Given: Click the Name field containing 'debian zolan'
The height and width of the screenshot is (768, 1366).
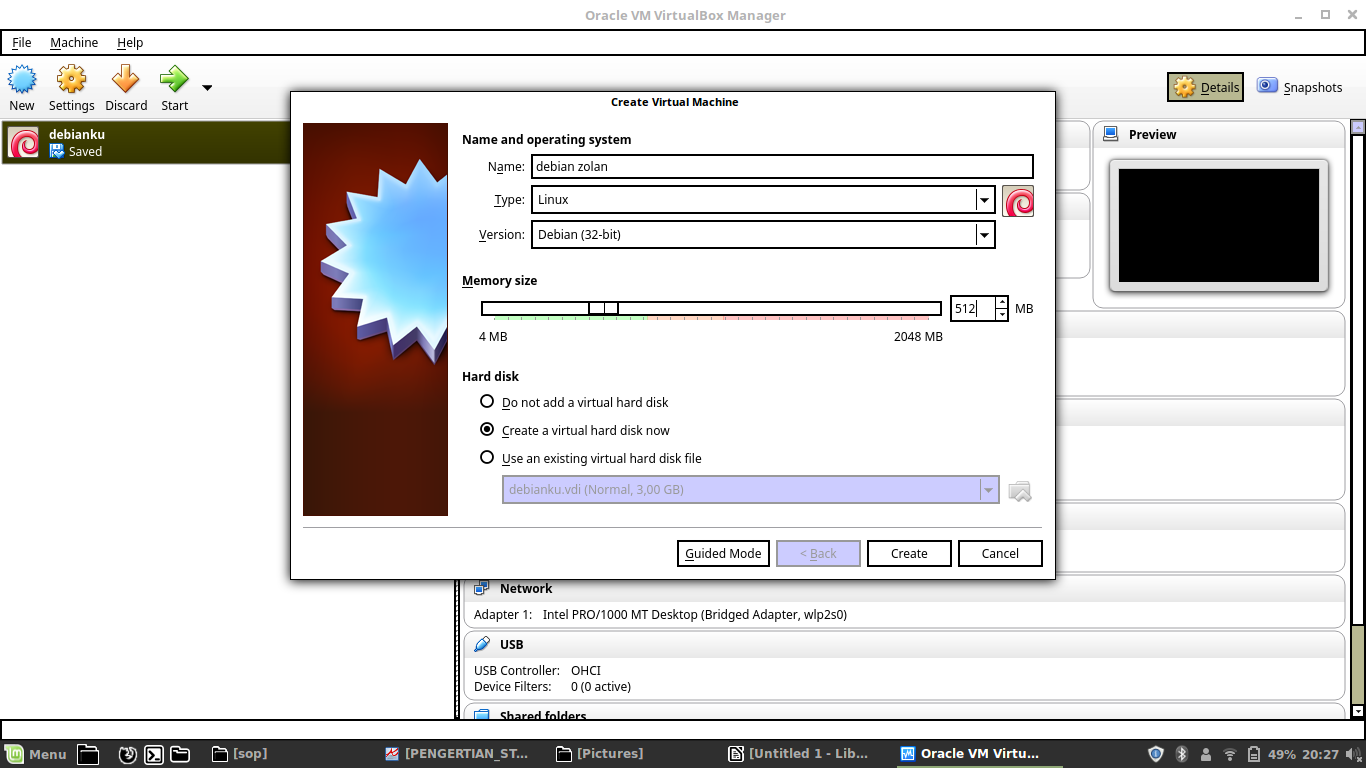Looking at the screenshot, I should [782, 166].
